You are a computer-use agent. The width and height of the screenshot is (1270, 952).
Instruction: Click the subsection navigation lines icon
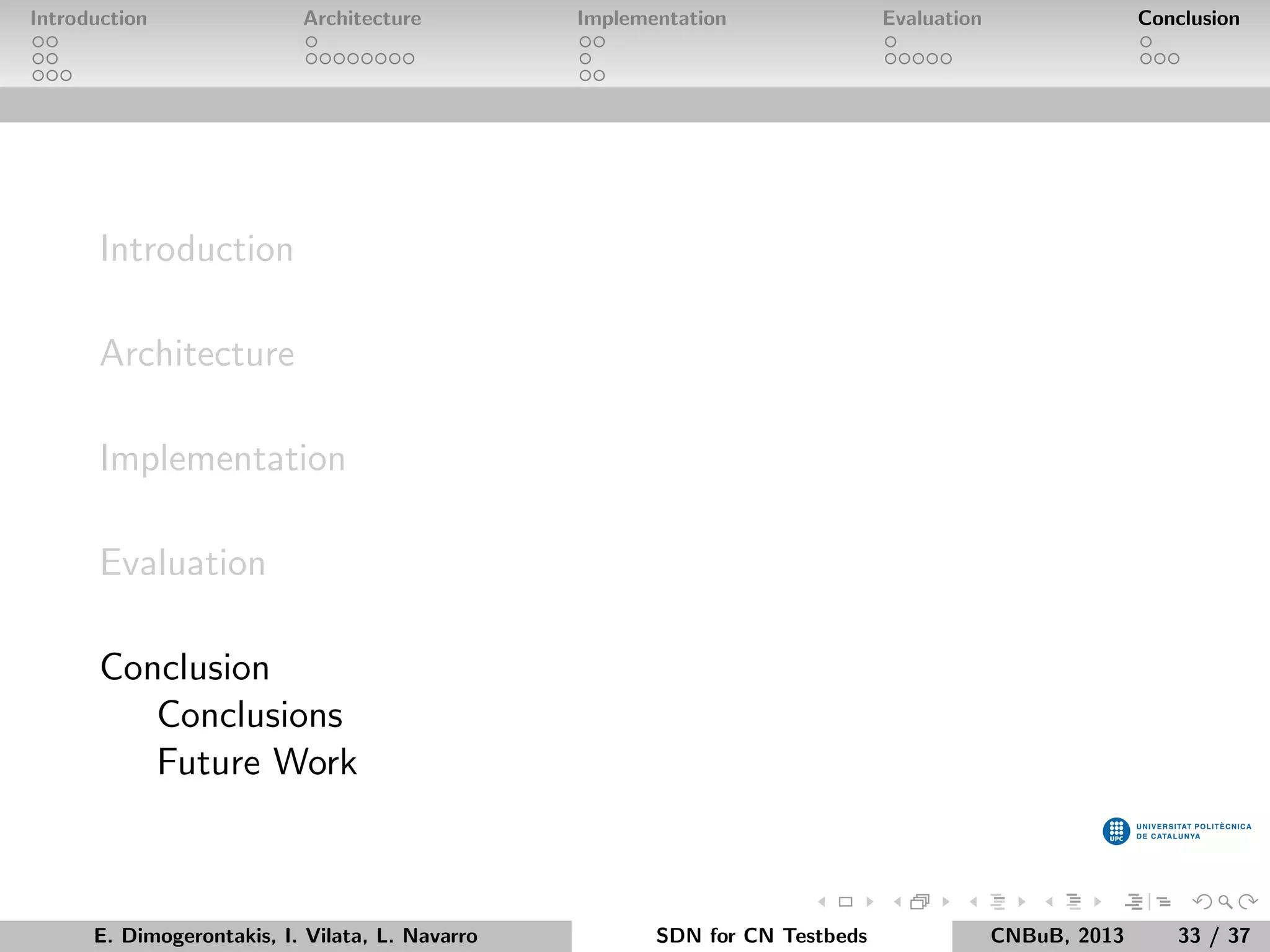point(997,902)
